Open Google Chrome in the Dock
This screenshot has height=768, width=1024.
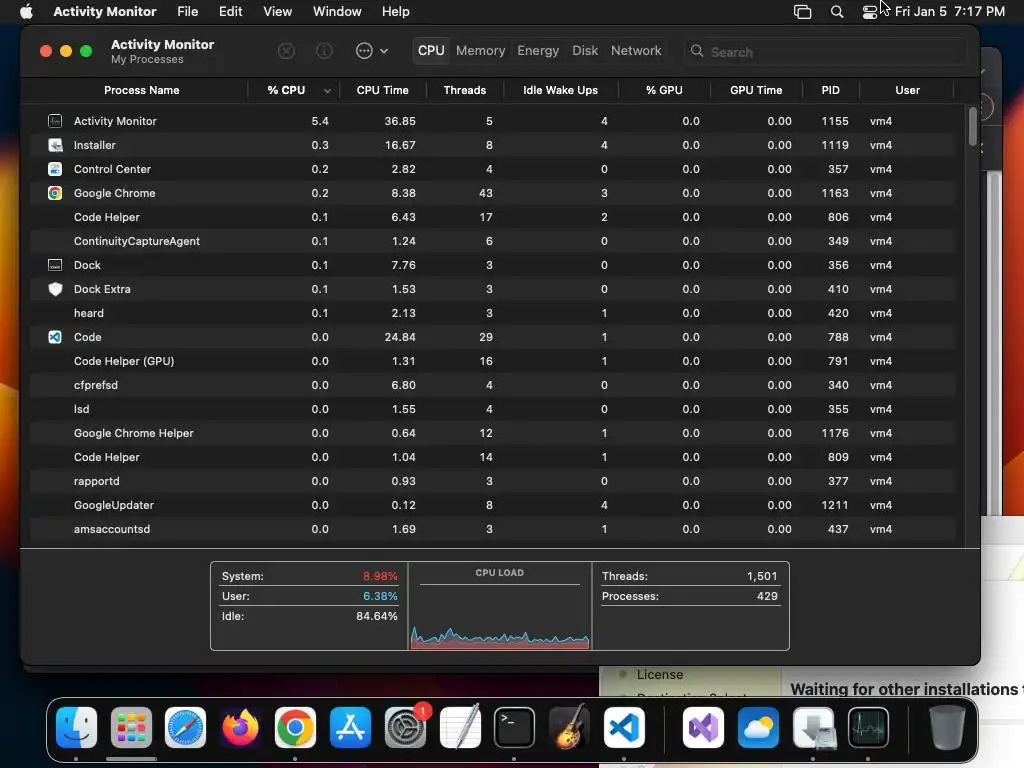[295, 727]
